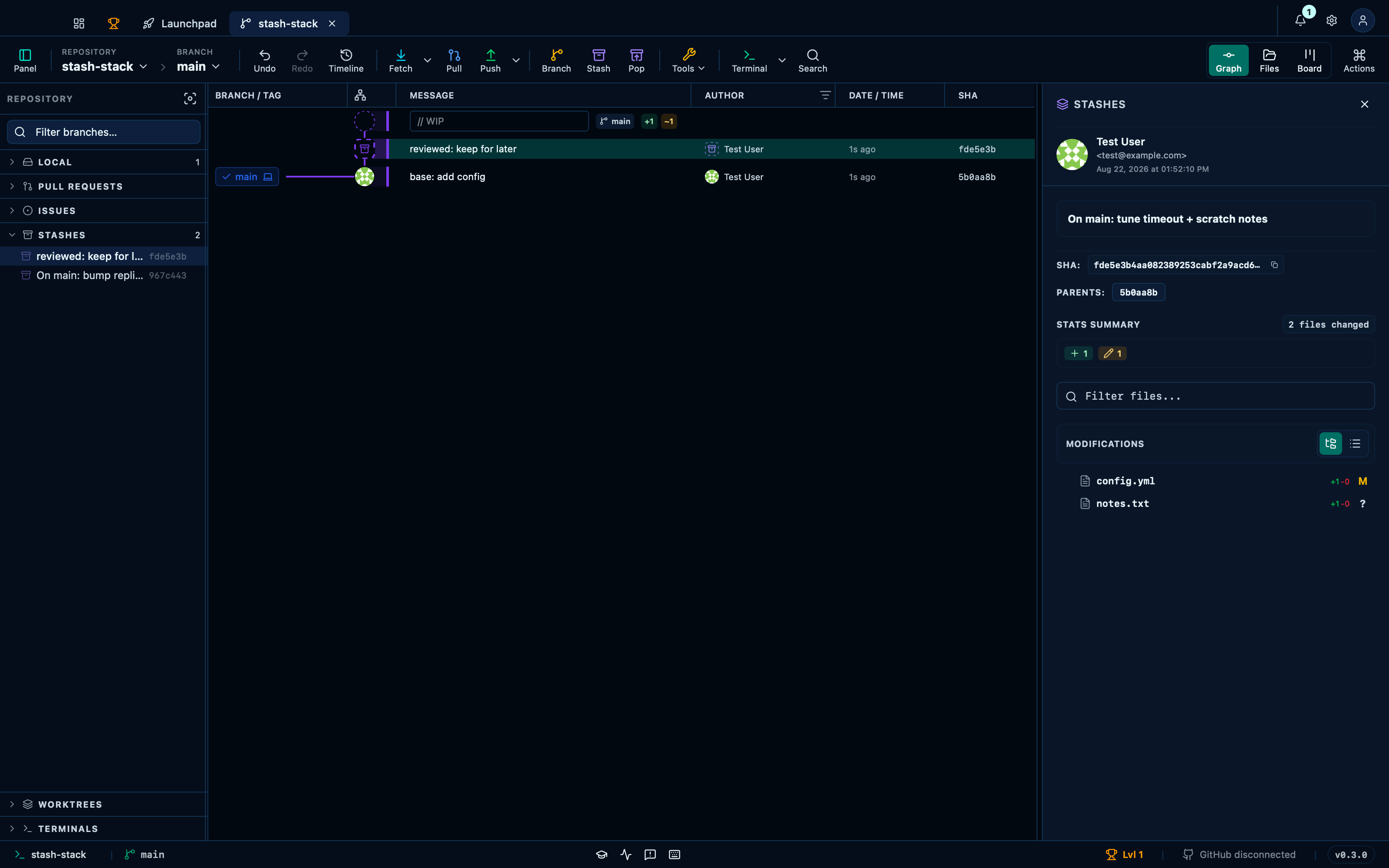Image resolution: width=1389 pixels, height=868 pixels.
Task: Click the main branch label in graph
Action: click(x=247, y=177)
